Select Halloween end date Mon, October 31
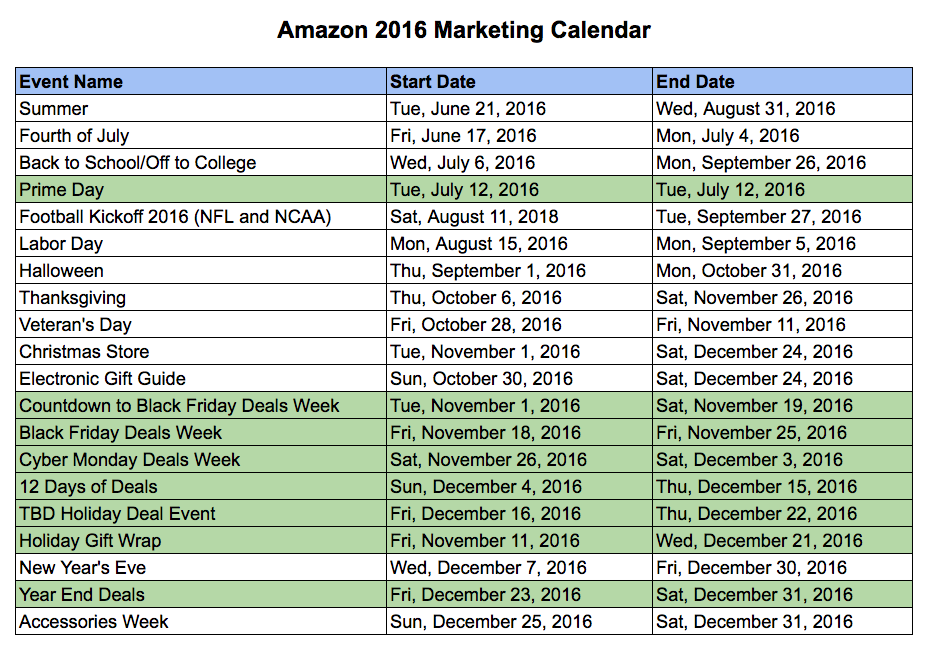 pyautogui.click(x=782, y=271)
